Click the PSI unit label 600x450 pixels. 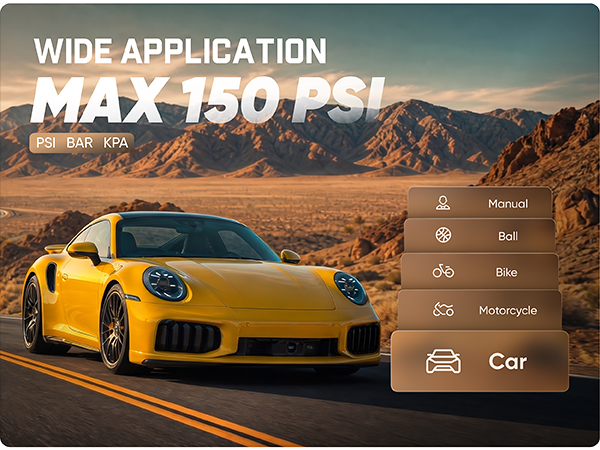(46, 143)
